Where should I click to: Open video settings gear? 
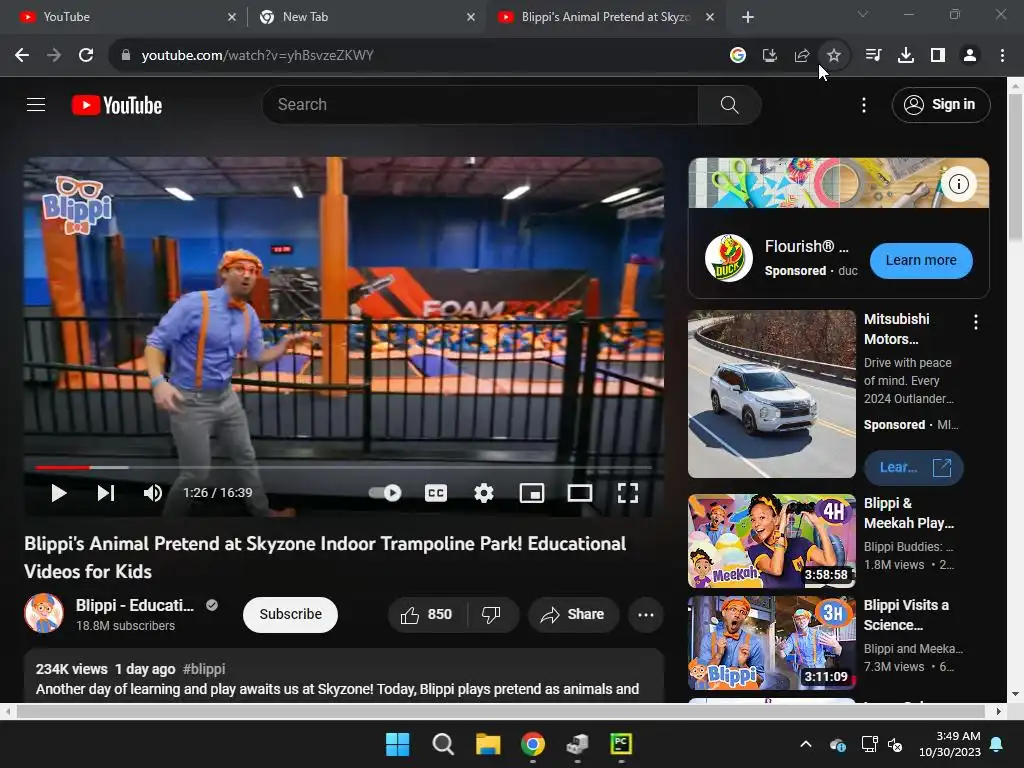click(483, 493)
